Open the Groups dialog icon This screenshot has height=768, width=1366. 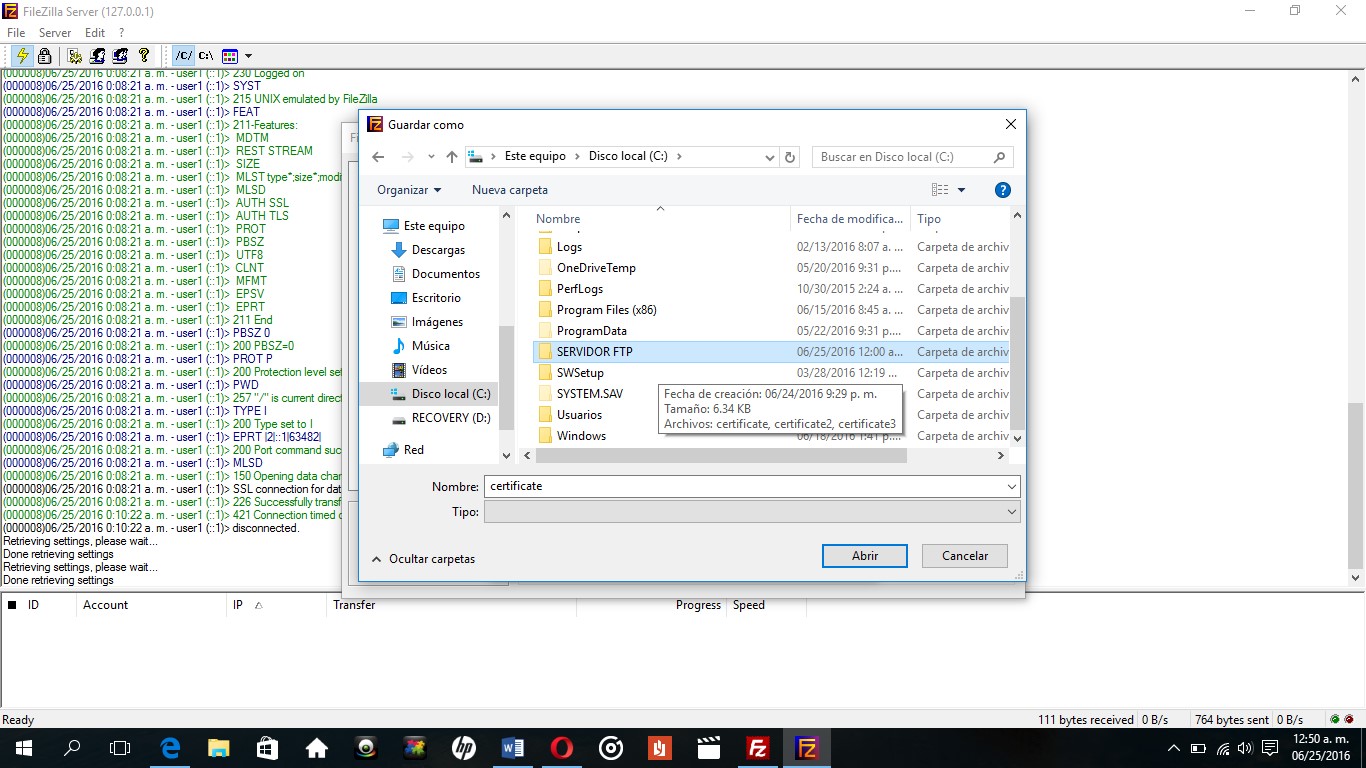[x=118, y=56]
